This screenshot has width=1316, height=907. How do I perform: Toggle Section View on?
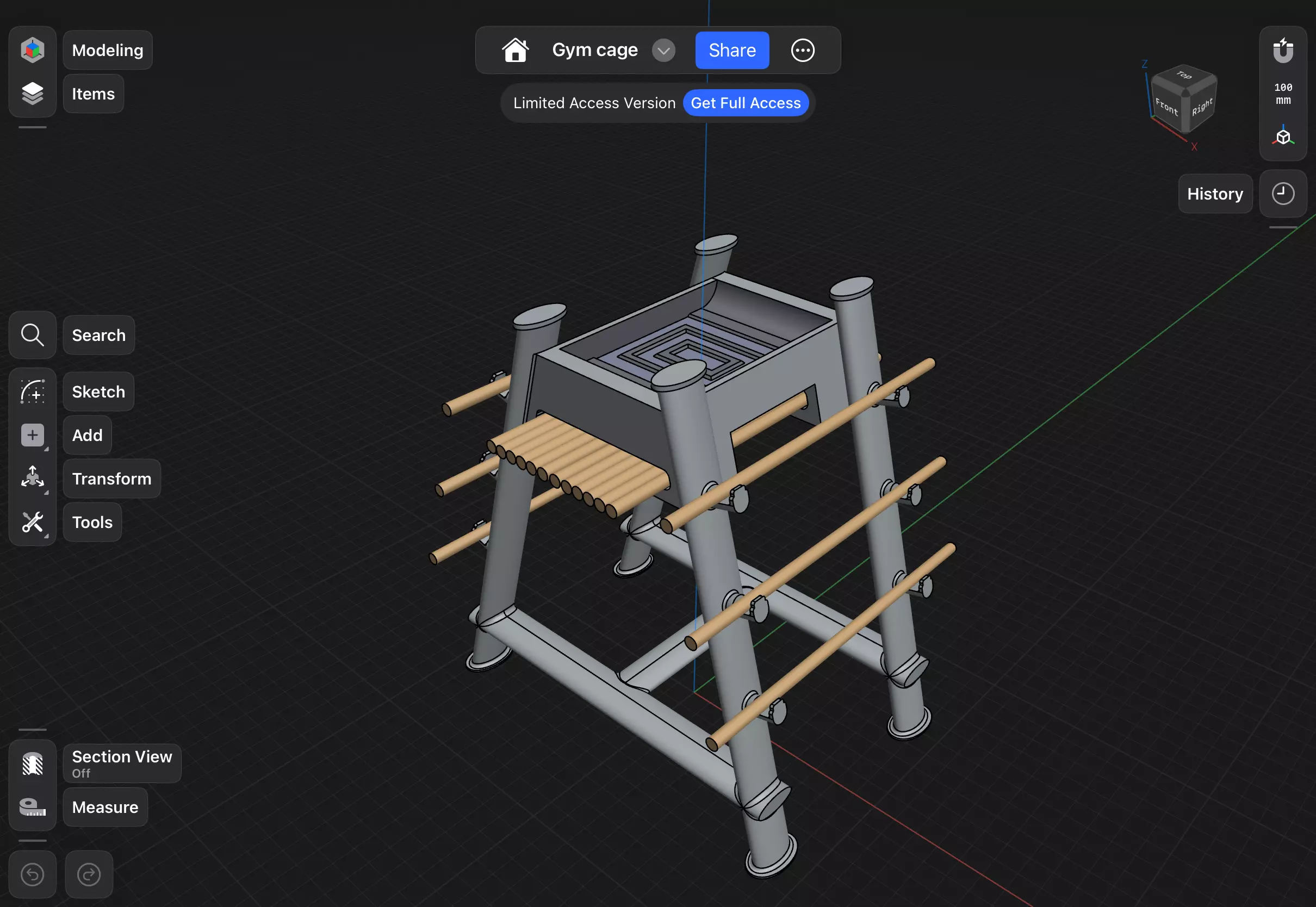pos(33,764)
